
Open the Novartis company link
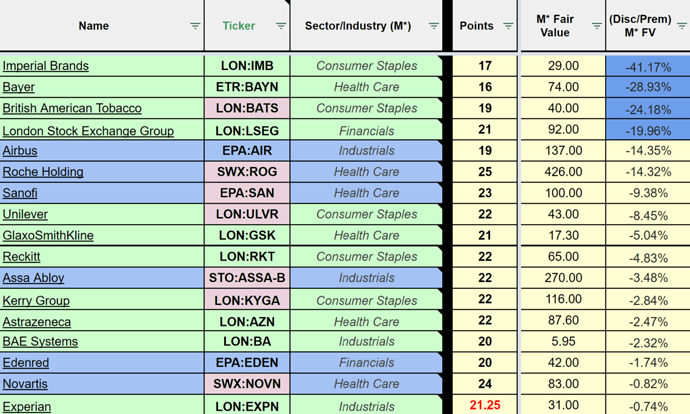coord(25,384)
